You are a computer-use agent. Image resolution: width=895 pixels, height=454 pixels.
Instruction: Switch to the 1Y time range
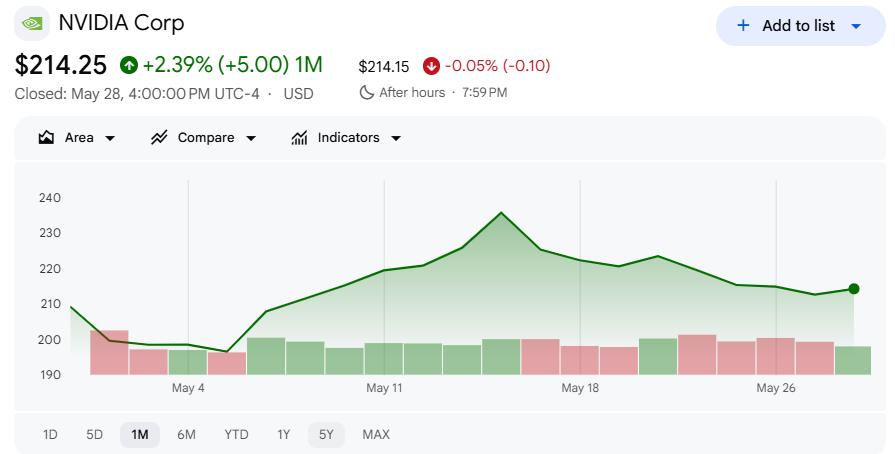[x=284, y=435]
